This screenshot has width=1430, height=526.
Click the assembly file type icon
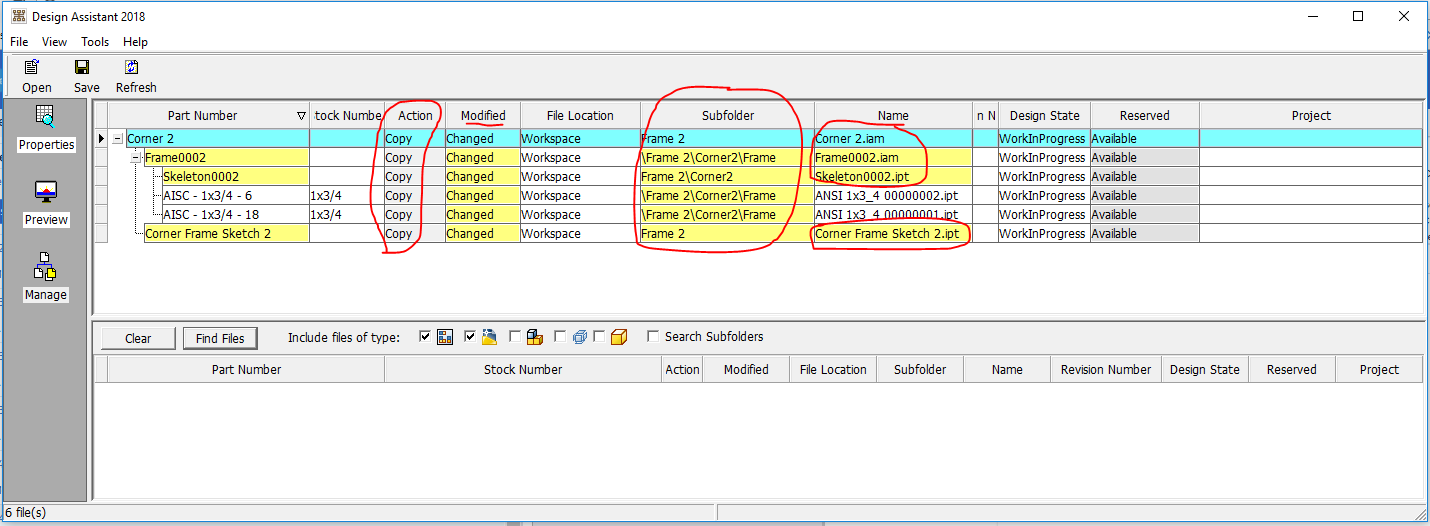pos(535,338)
